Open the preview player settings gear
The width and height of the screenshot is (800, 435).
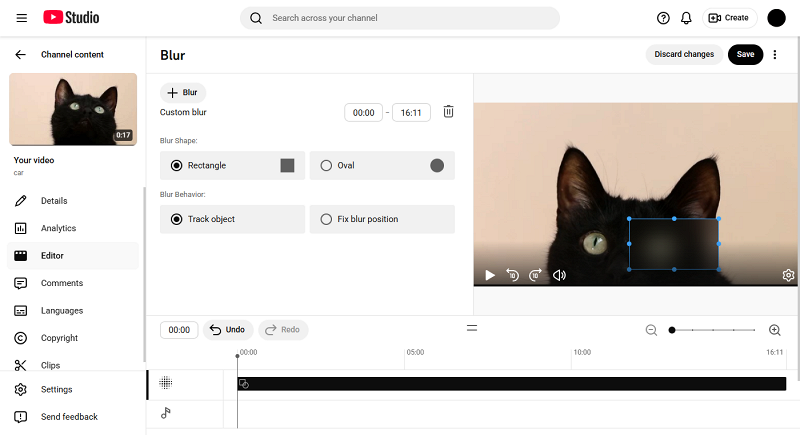(788, 275)
